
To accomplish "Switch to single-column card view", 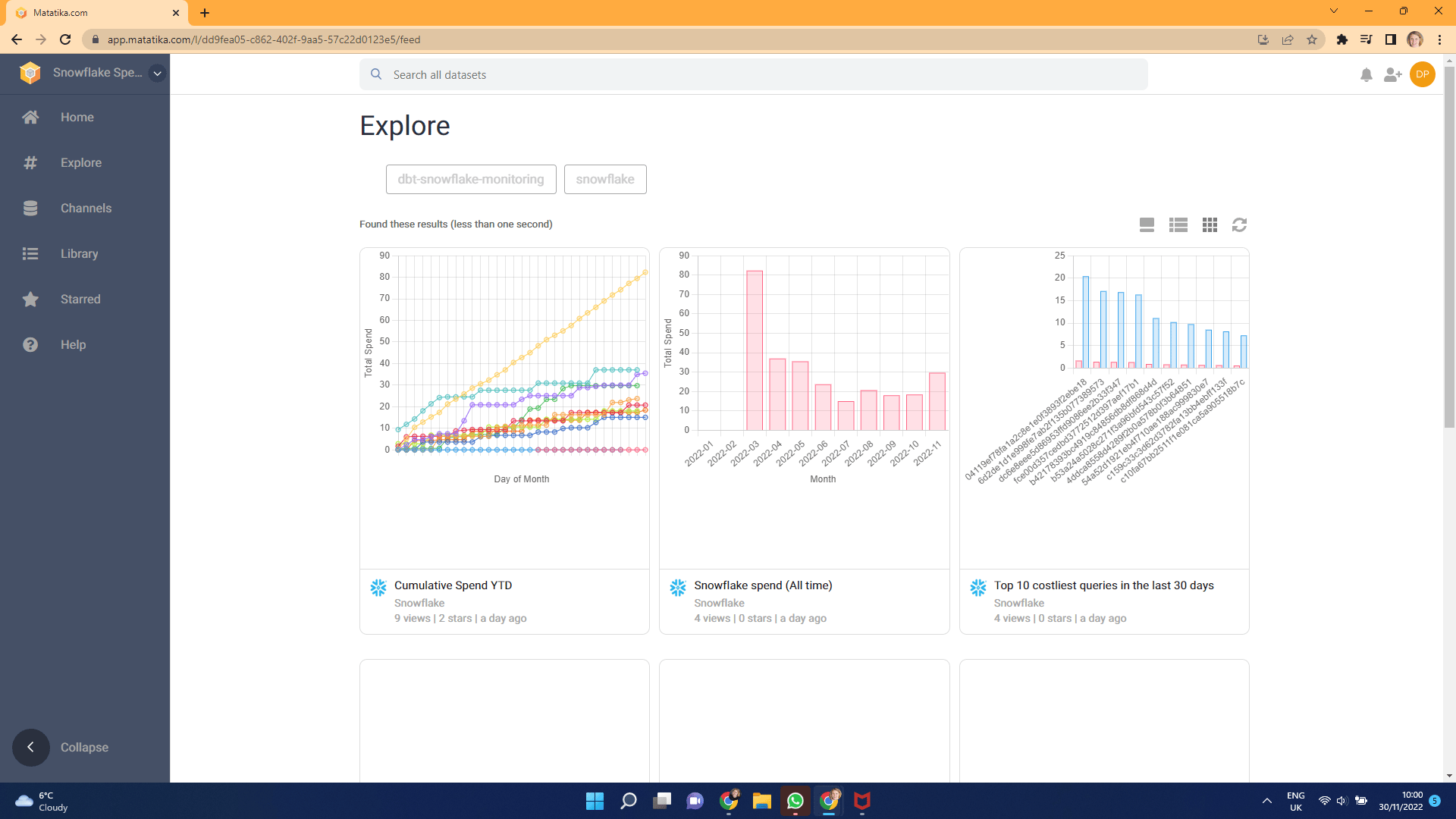I will tap(1147, 224).
